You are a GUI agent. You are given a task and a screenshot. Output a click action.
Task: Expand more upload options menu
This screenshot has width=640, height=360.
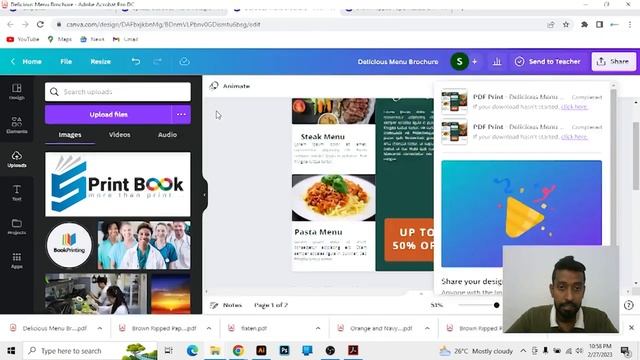click(x=181, y=115)
